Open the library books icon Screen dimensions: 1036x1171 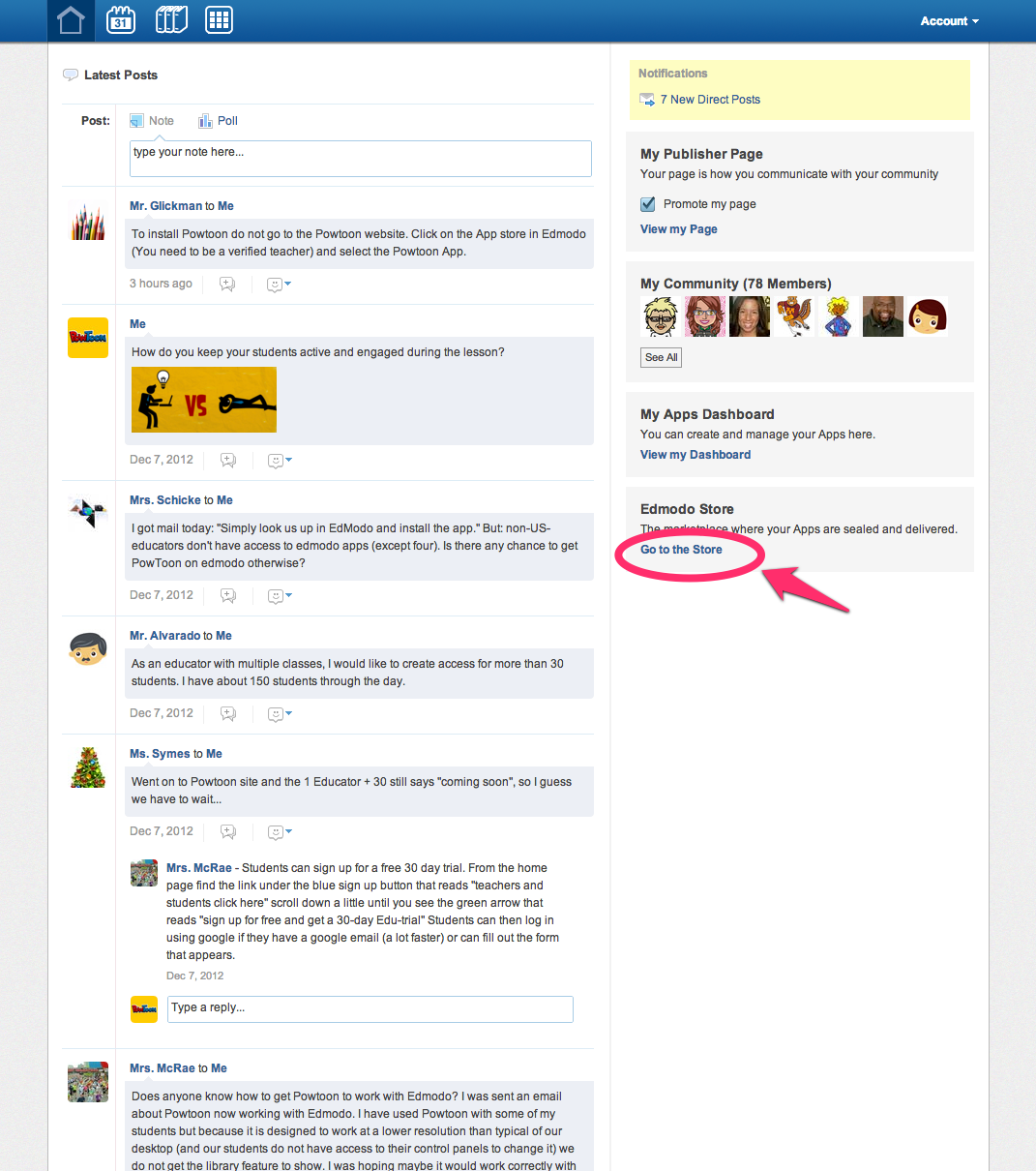point(171,20)
